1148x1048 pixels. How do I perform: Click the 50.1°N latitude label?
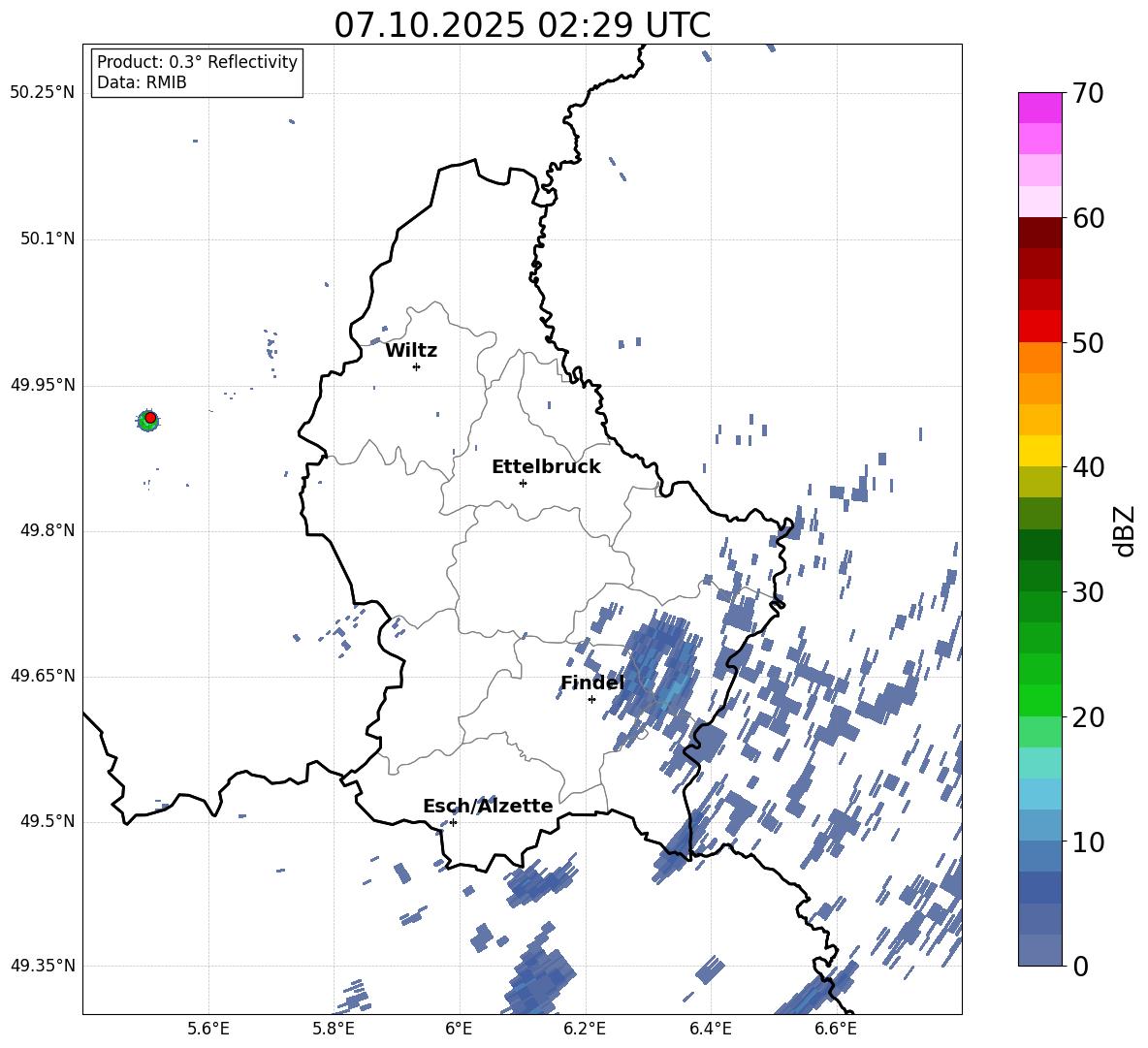coord(48,239)
